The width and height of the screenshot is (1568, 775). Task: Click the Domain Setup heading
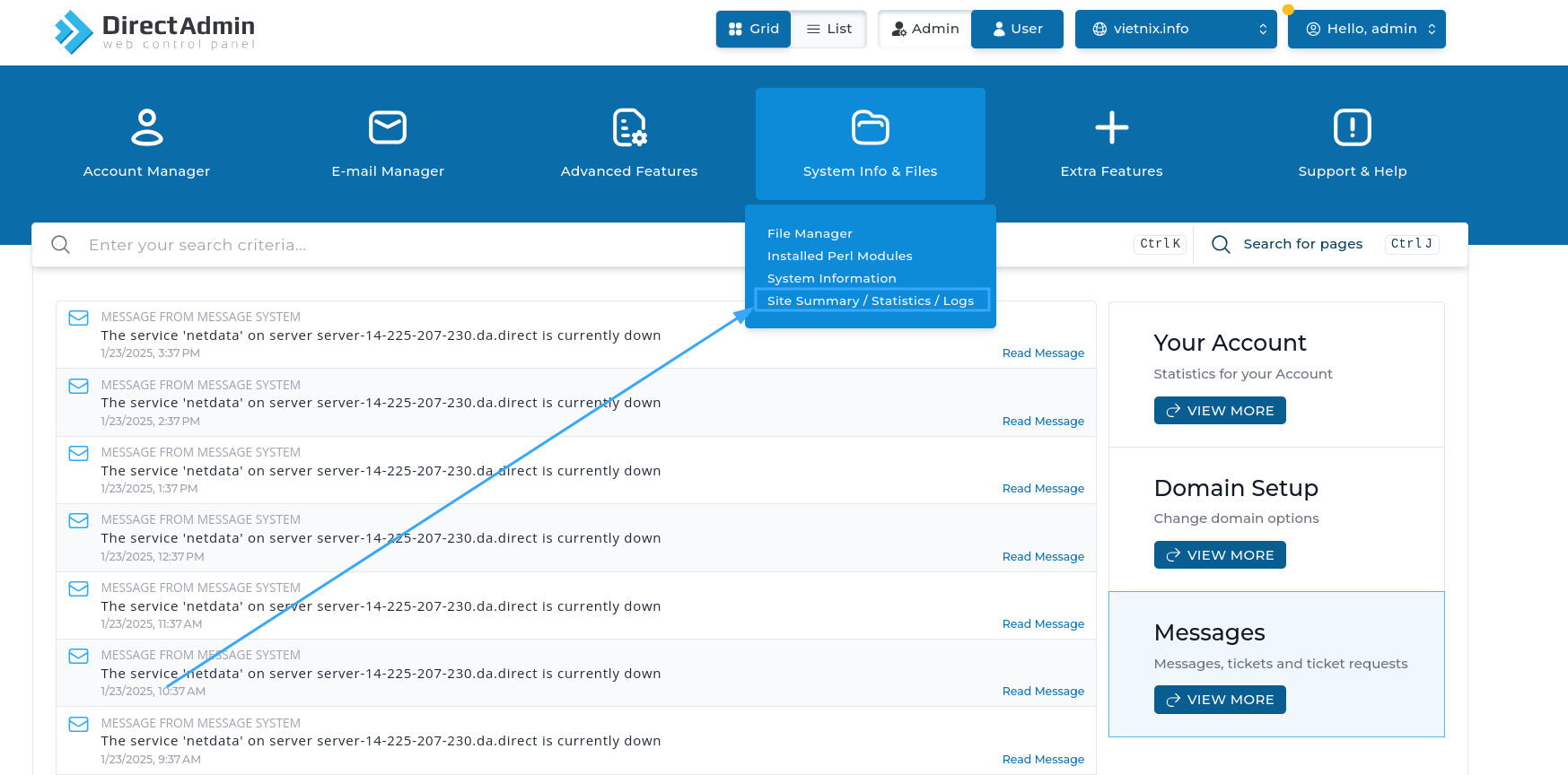point(1236,488)
